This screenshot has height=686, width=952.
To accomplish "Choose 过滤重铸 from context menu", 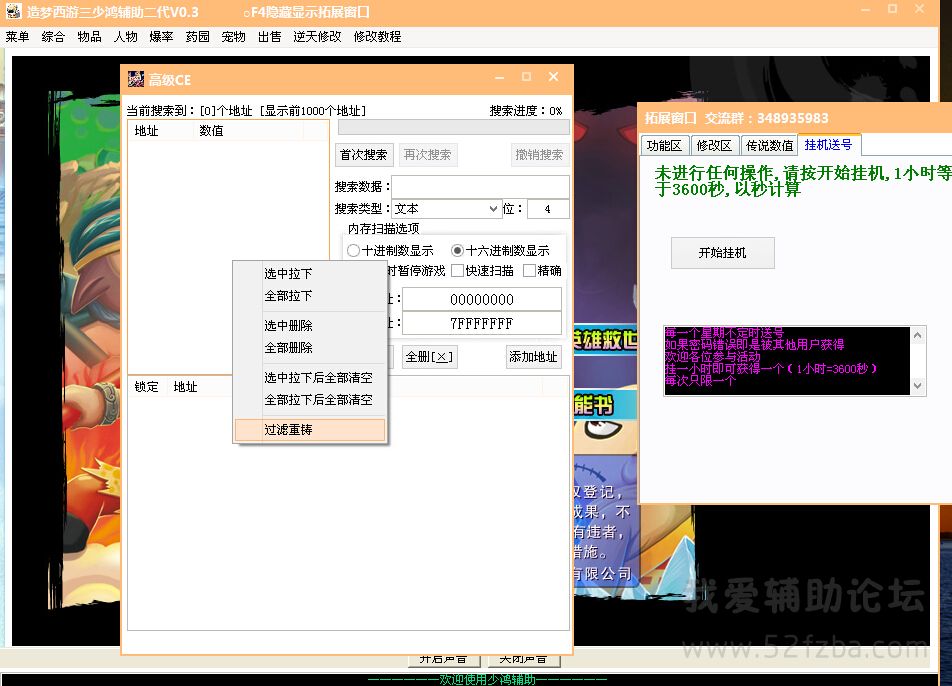I will click(x=310, y=430).
